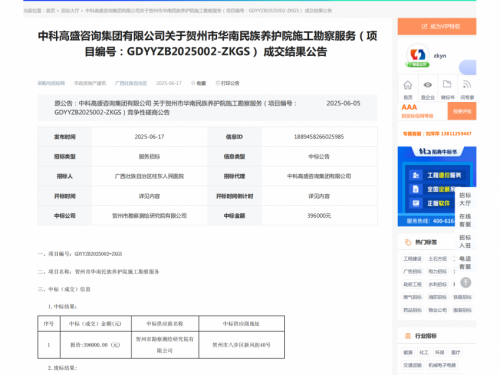Select the 电力招标 hot tag
The image size is (500, 375).
pos(438,271)
